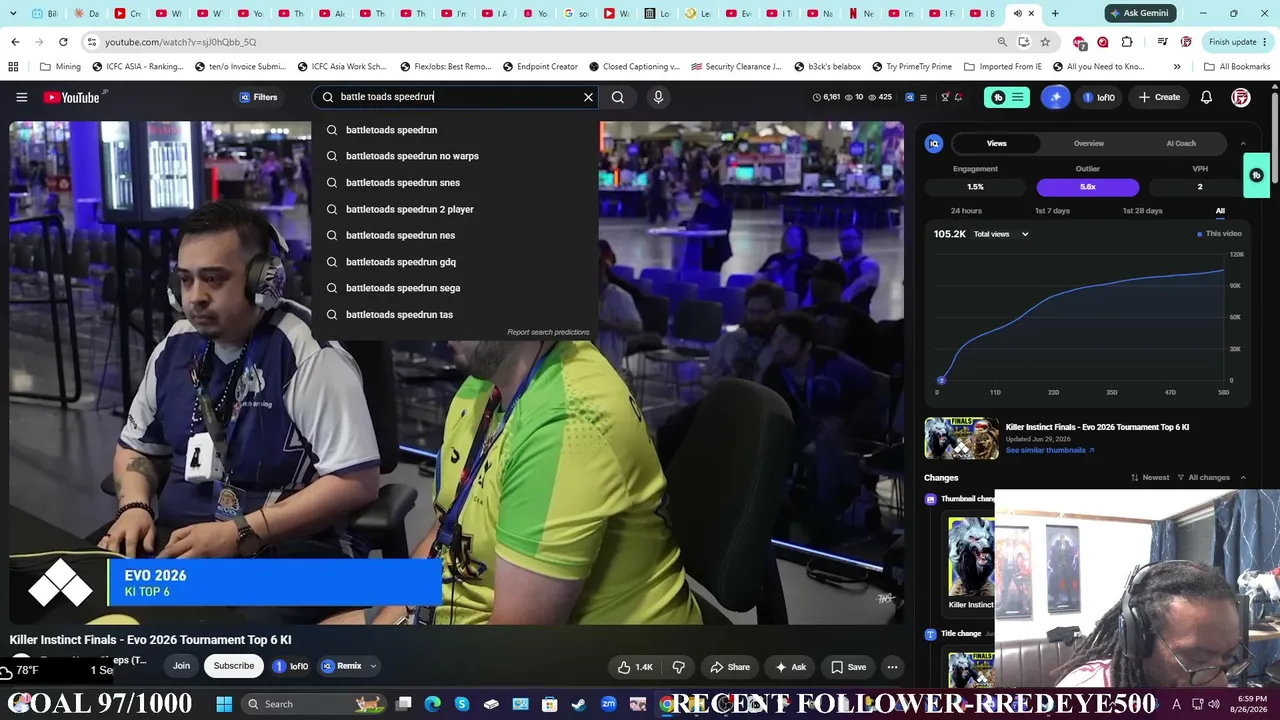Select the 24 hours time range
1280x720 pixels.
(x=966, y=211)
